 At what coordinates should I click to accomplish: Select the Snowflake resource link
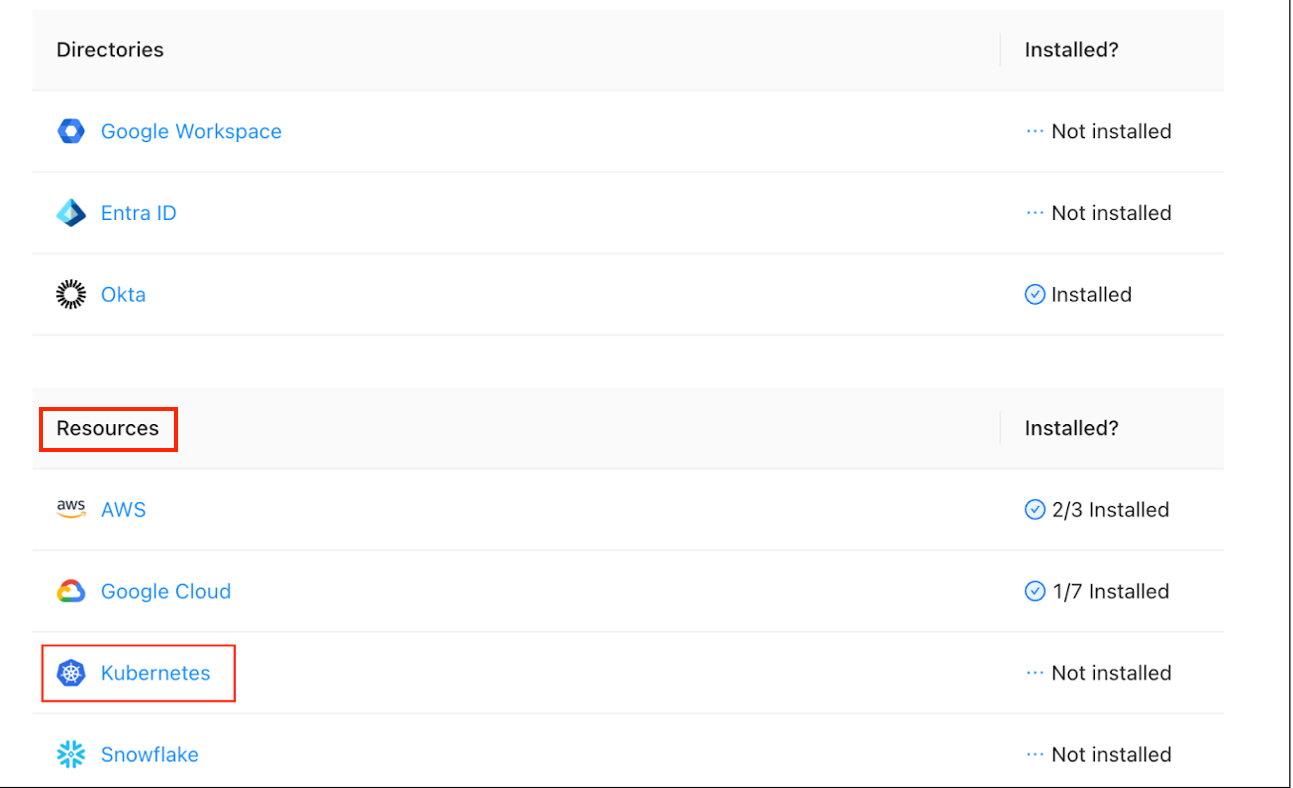149,755
